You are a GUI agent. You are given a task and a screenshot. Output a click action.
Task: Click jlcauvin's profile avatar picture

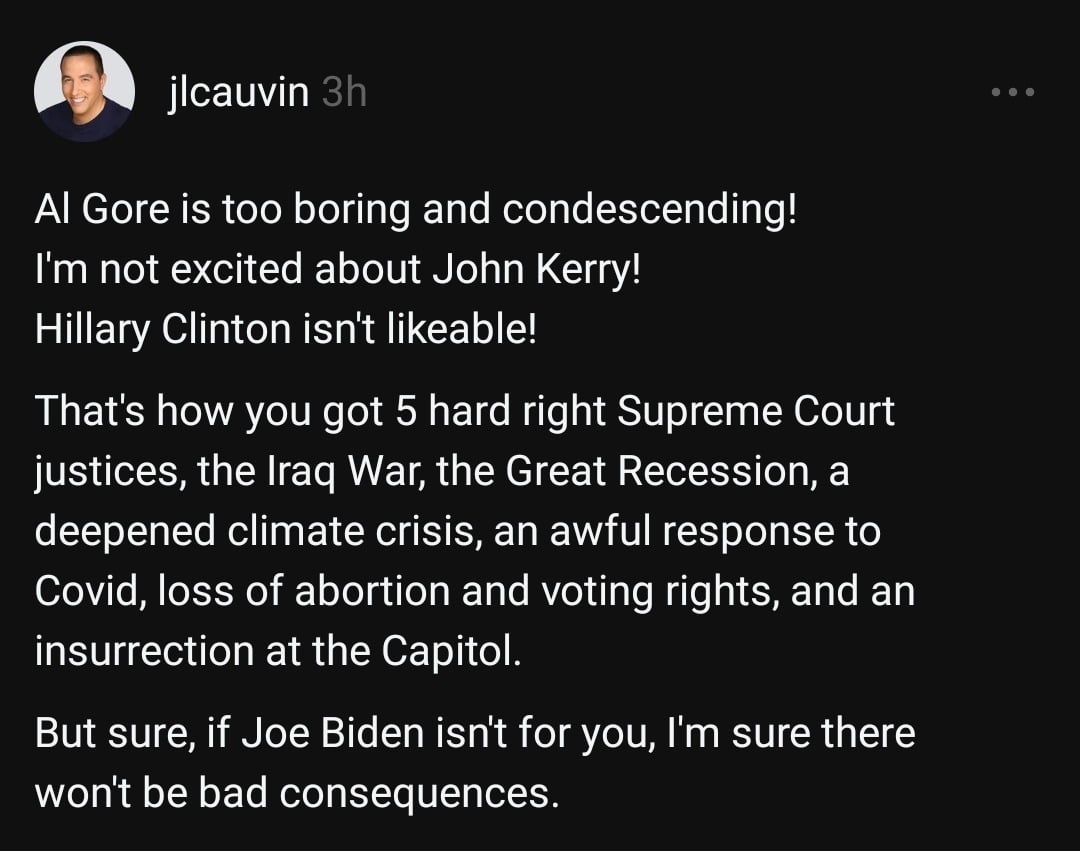[84, 91]
